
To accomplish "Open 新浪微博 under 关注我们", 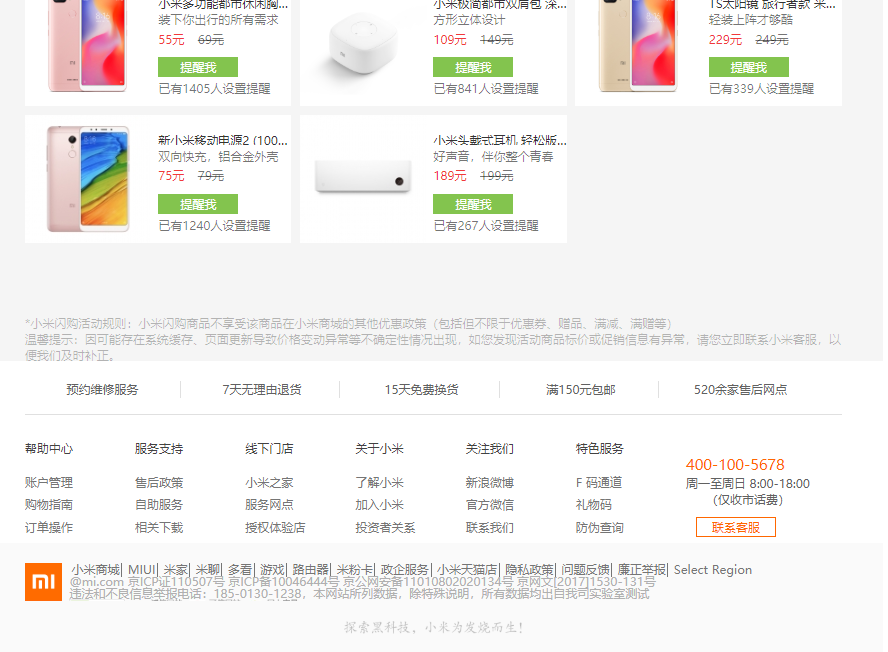I will pyautogui.click(x=489, y=483).
